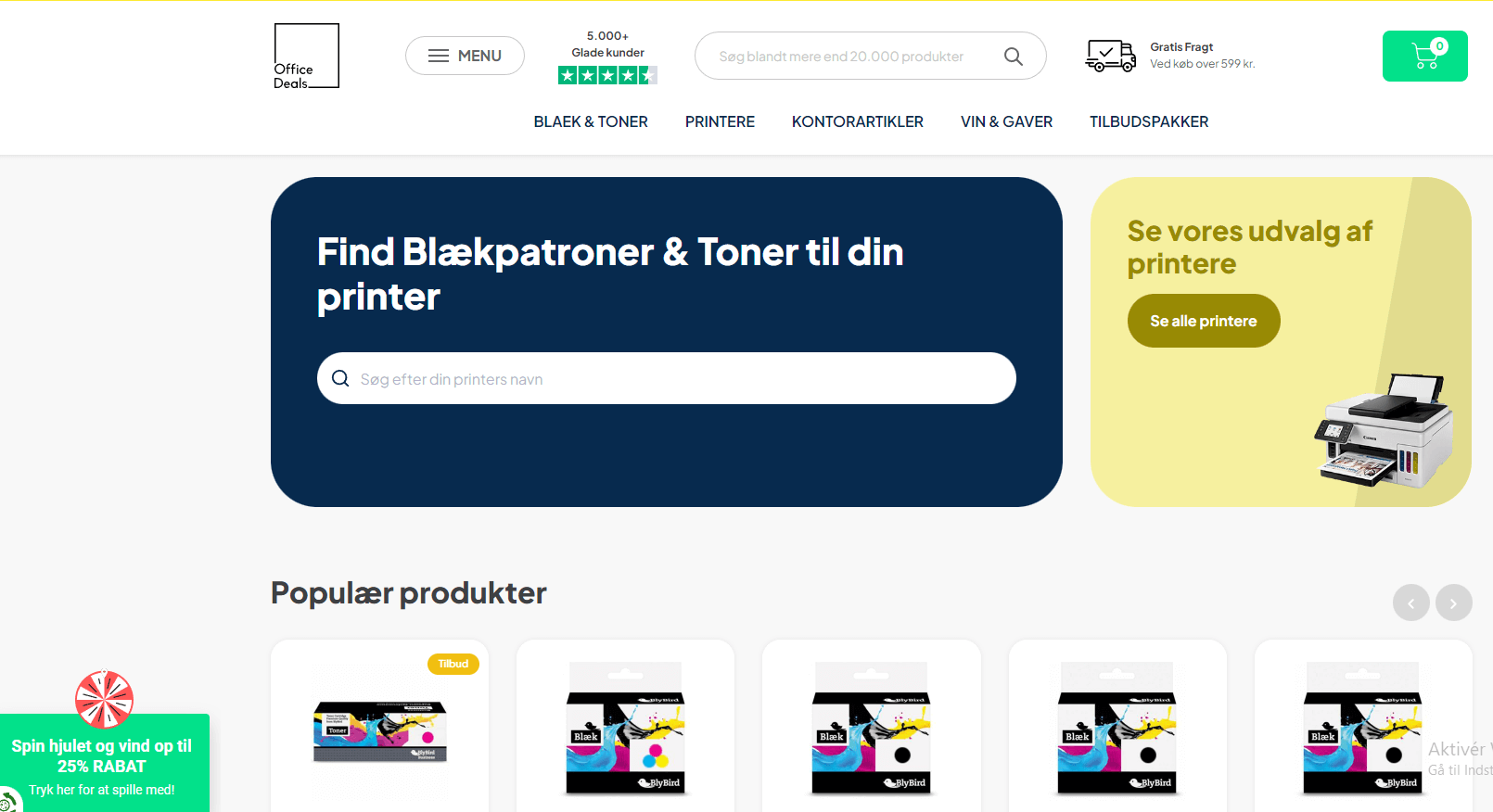
Task: Select TILBUDSPAKKER in navigation
Action: (1149, 121)
